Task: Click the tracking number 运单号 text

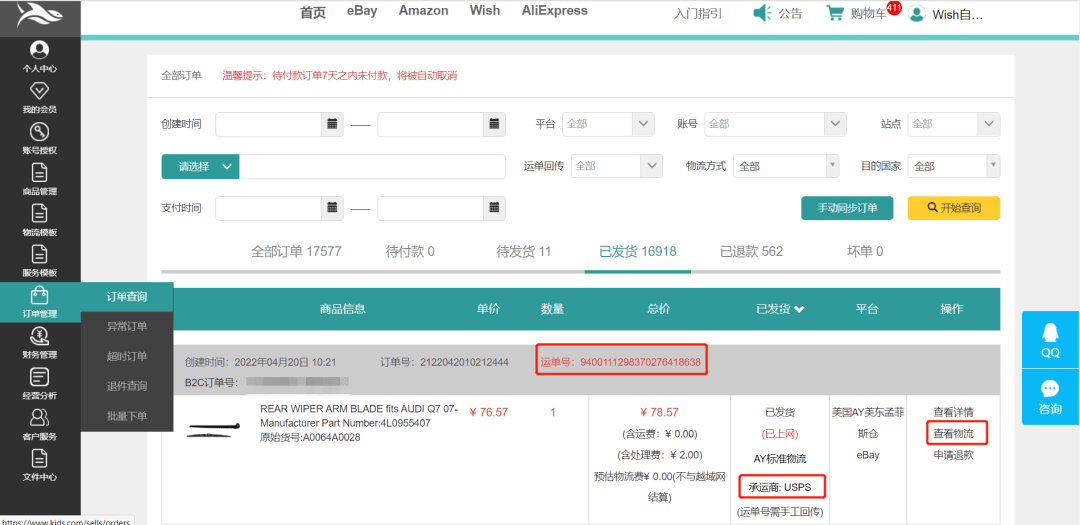Action: click(x=621, y=361)
